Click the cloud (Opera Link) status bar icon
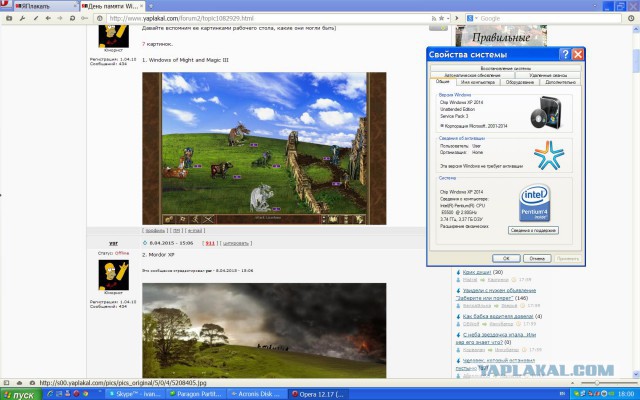The height and width of the screenshot is (400, 640). point(19,383)
